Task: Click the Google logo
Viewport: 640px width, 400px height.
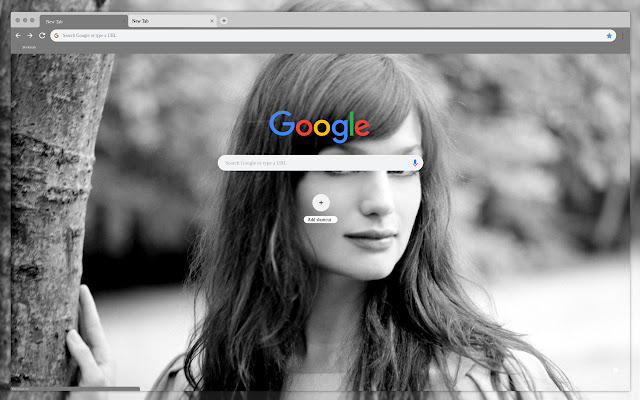Action: click(320, 127)
